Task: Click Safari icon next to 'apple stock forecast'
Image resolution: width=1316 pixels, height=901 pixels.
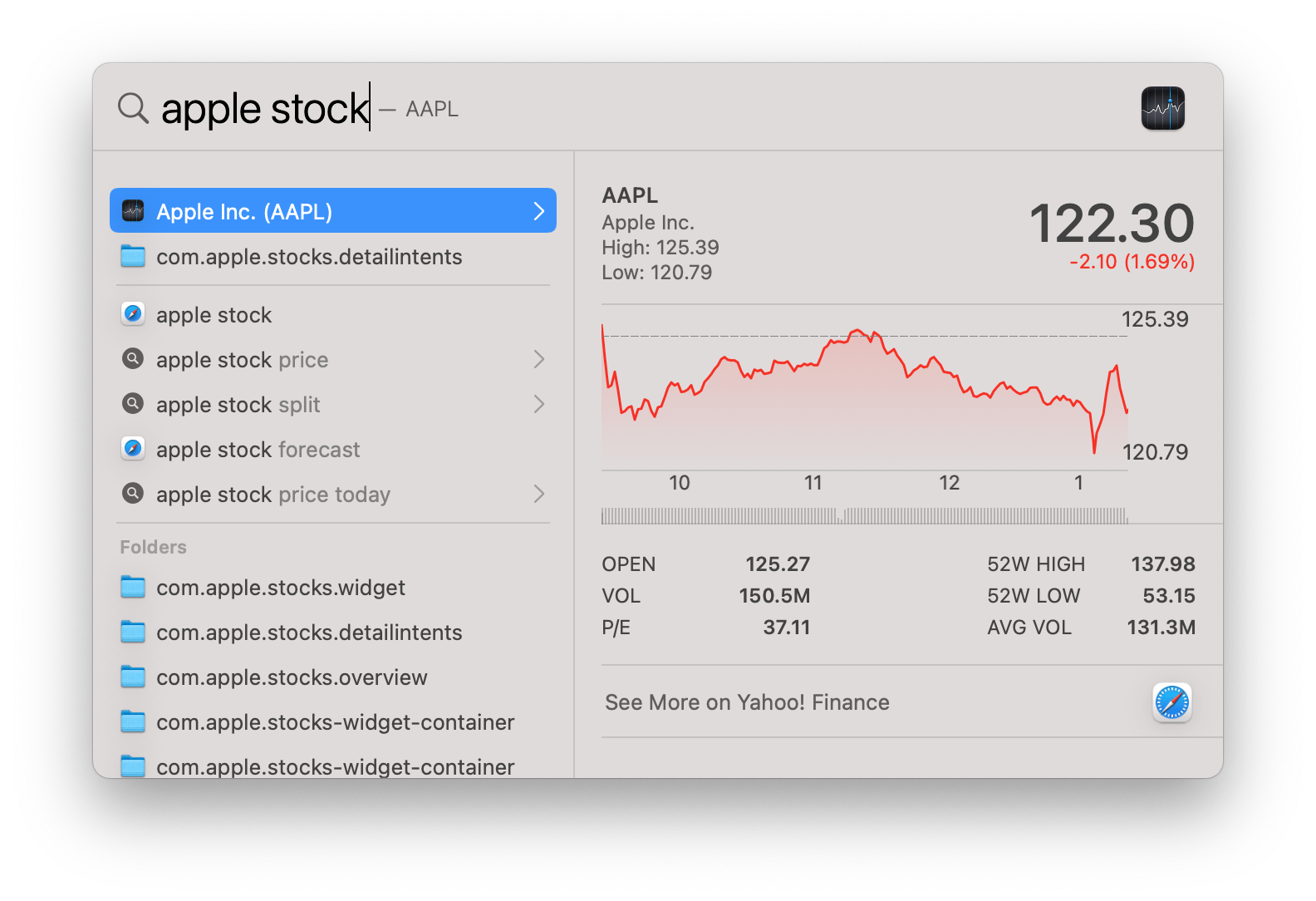Action: [133, 449]
